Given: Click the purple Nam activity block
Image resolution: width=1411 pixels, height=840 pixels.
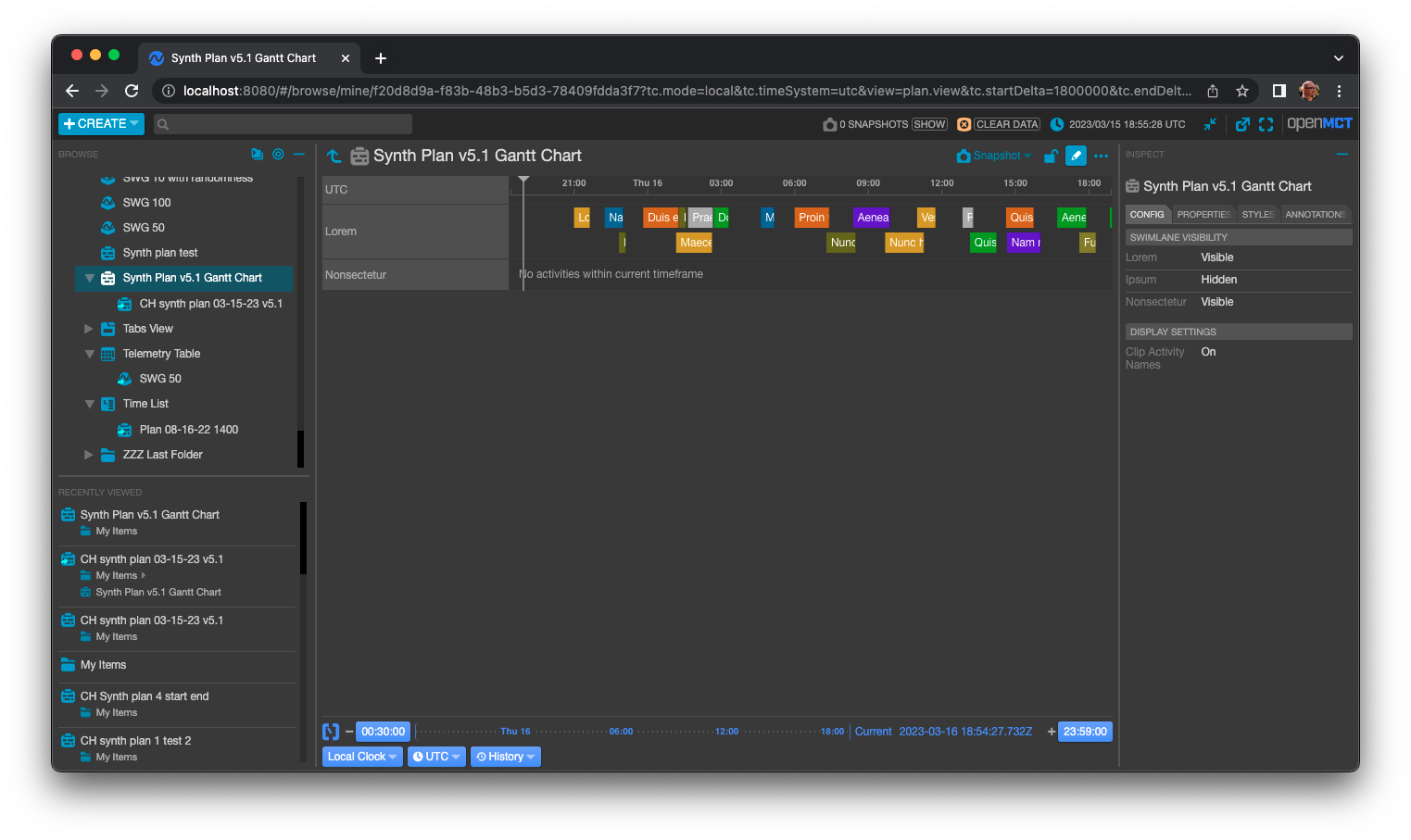Looking at the screenshot, I should [1024, 243].
